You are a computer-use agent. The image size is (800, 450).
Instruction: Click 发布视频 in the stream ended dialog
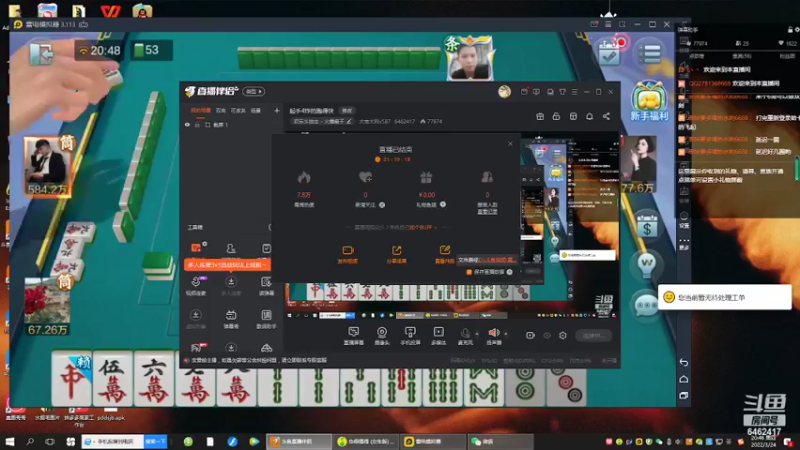pos(347,254)
